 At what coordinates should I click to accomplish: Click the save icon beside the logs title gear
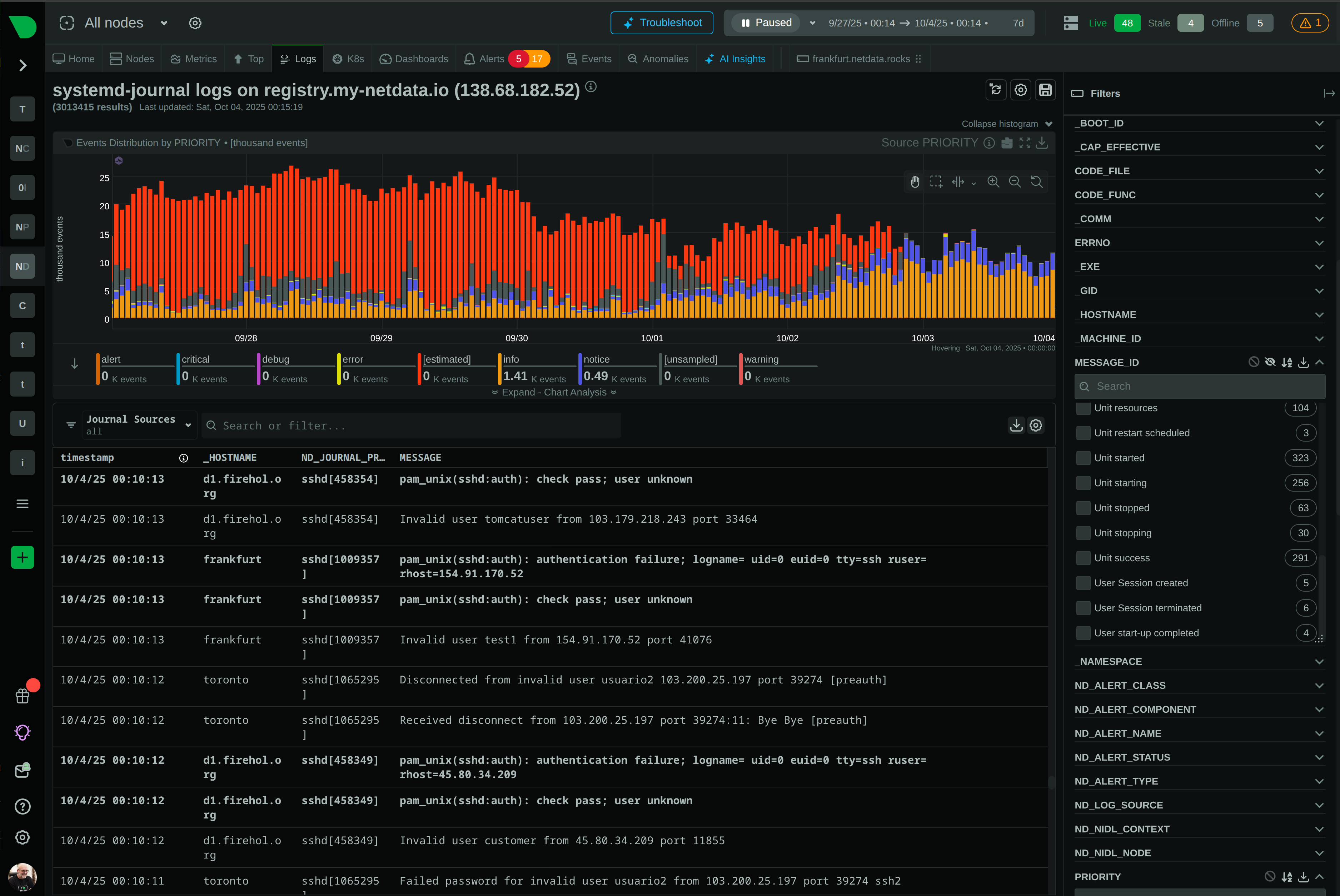[x=1045, y=90]
